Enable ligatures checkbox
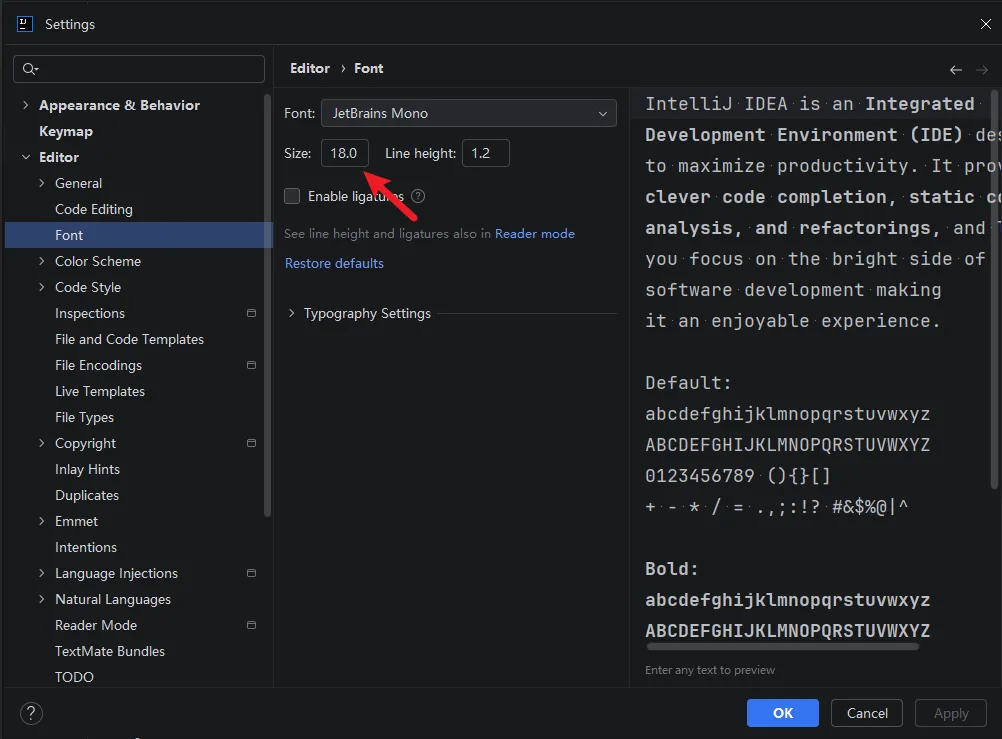 point(292,196)
